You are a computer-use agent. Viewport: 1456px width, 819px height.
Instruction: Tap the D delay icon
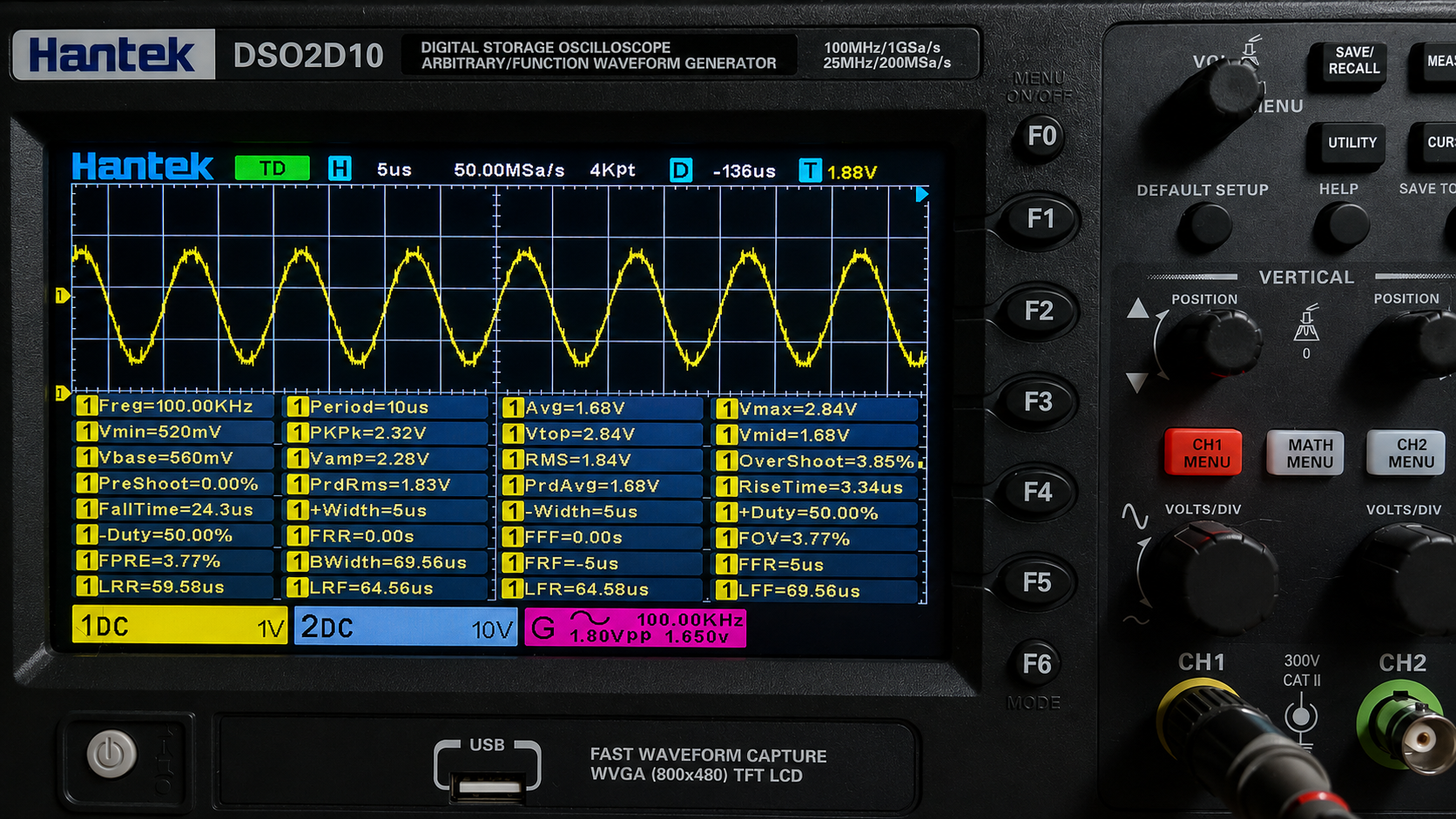[680, 171]
